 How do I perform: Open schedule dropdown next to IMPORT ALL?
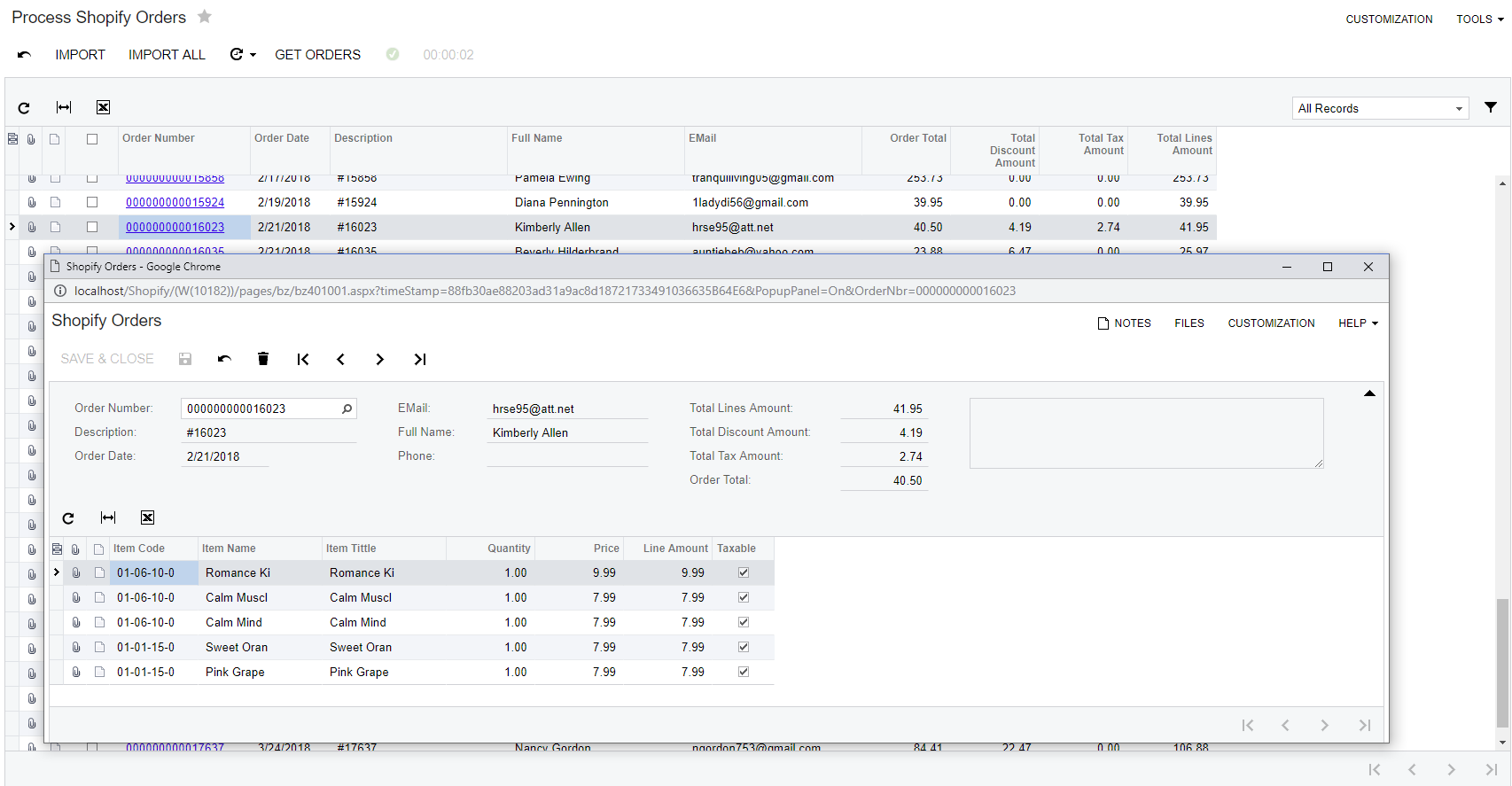243,55
